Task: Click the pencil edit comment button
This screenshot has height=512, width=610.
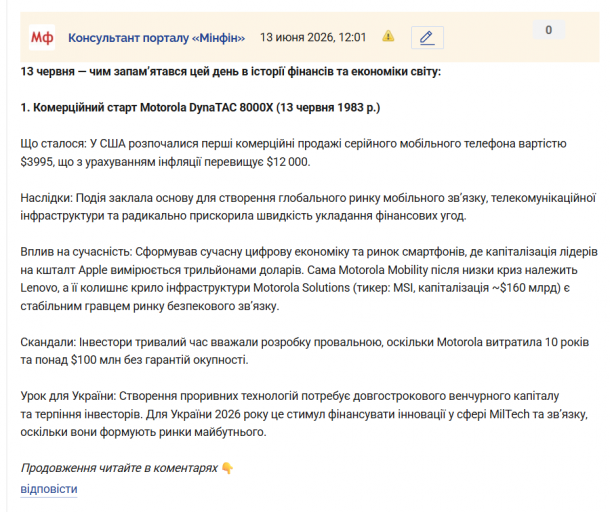Action: click(x=427, y=38)
